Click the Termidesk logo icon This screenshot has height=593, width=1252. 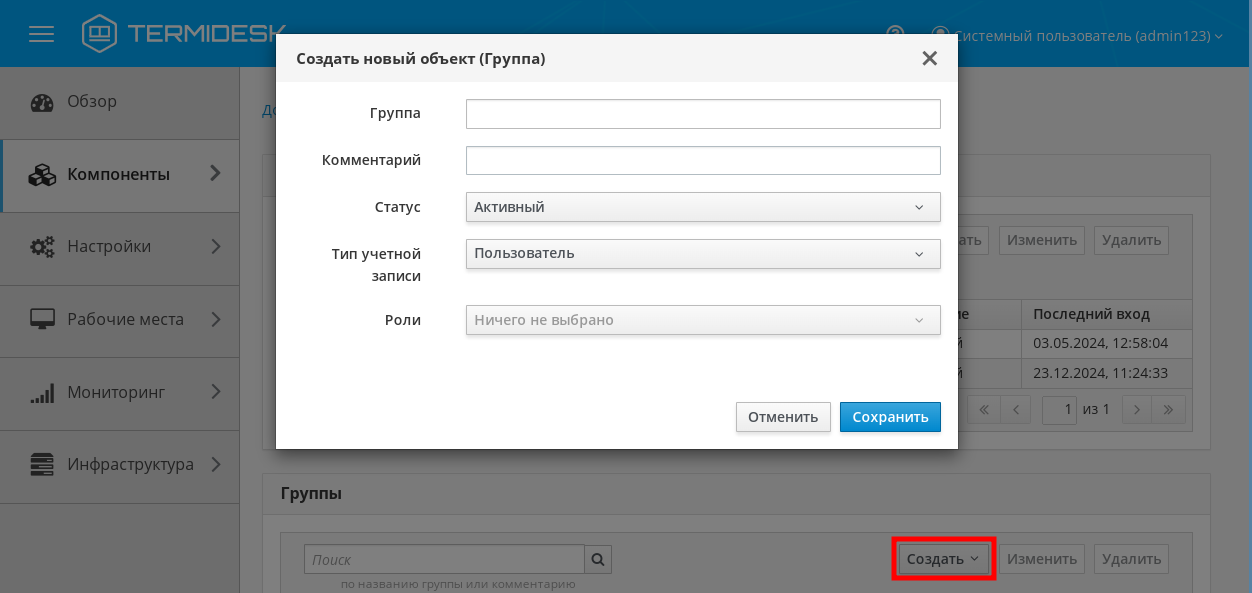pyautogui.click(x=99, y=34)
